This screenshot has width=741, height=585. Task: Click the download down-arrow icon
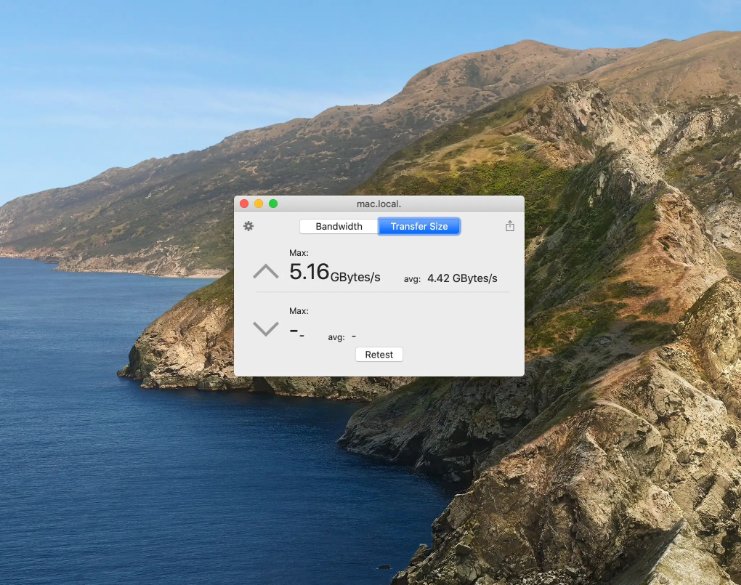(266, 329)
